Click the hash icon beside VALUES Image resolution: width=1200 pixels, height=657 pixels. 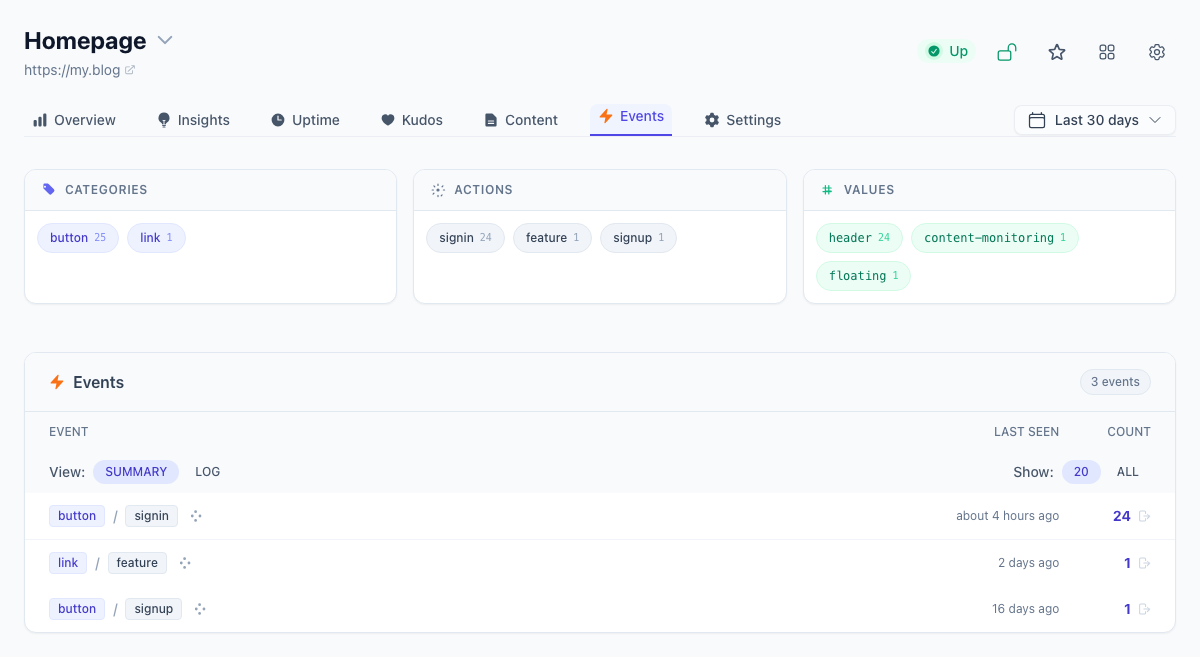click(x=827, y=189)
